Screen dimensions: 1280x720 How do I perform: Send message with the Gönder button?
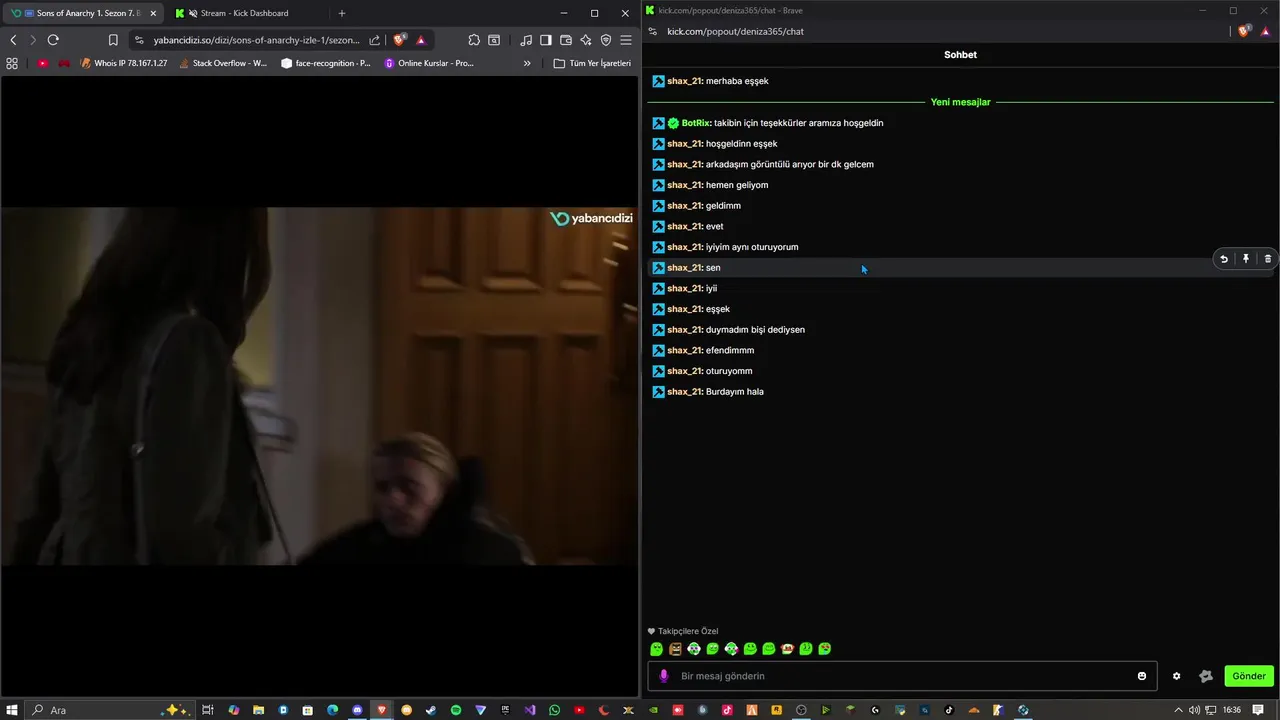[x=1249, y=676]
